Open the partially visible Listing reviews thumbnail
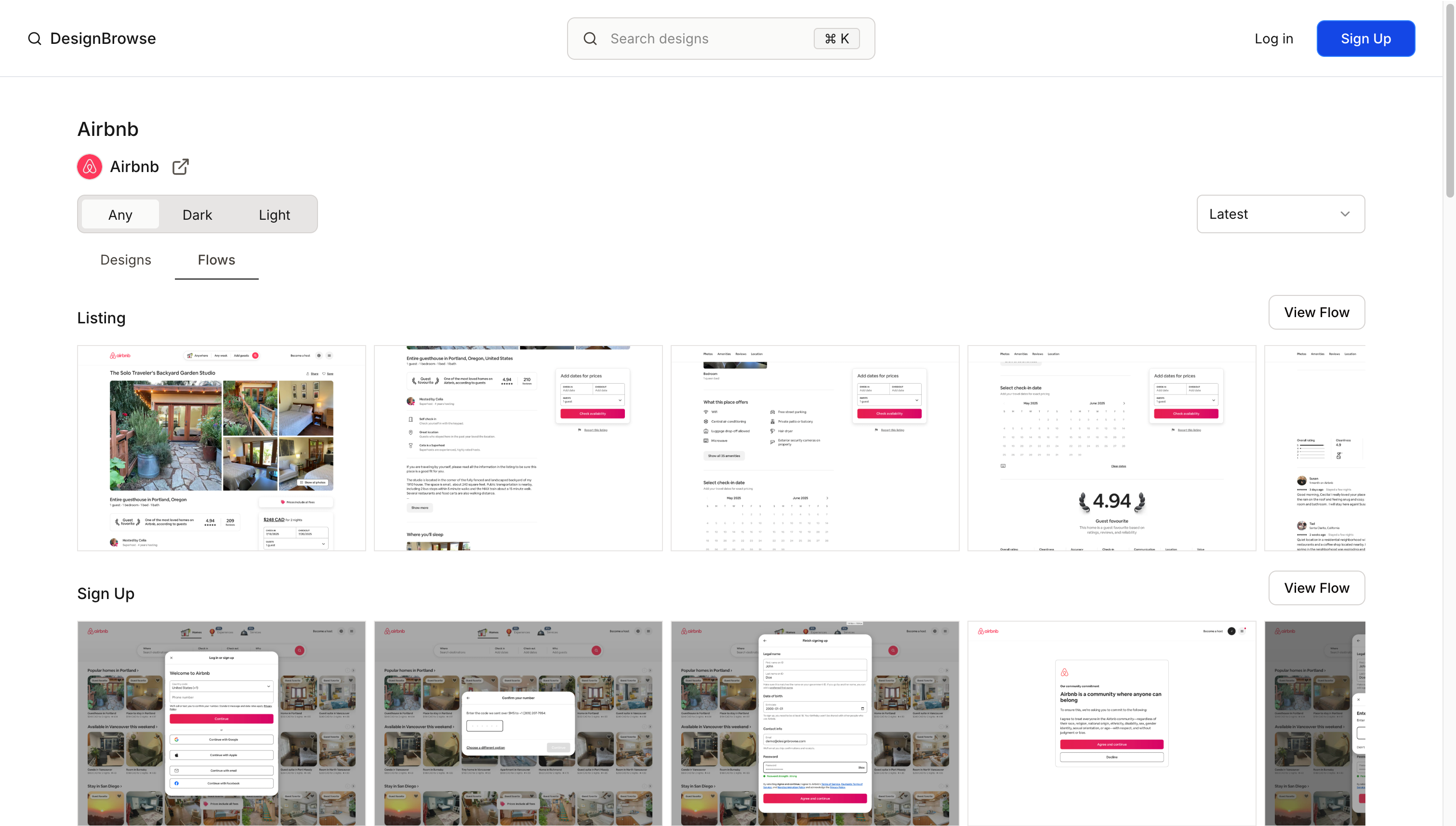 click(x=1315, y=448)
